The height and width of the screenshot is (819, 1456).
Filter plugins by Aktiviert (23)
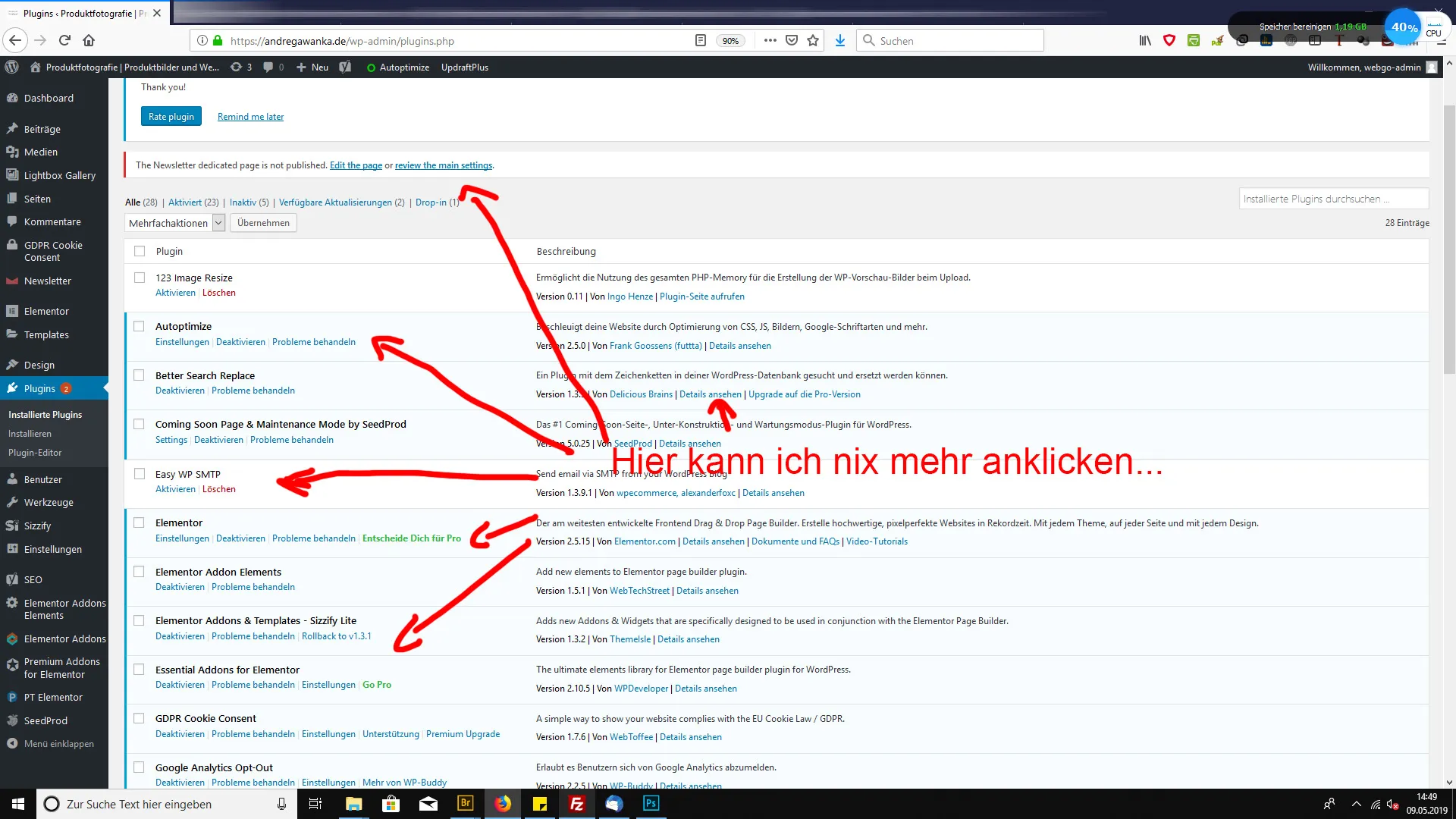(193, 202)
